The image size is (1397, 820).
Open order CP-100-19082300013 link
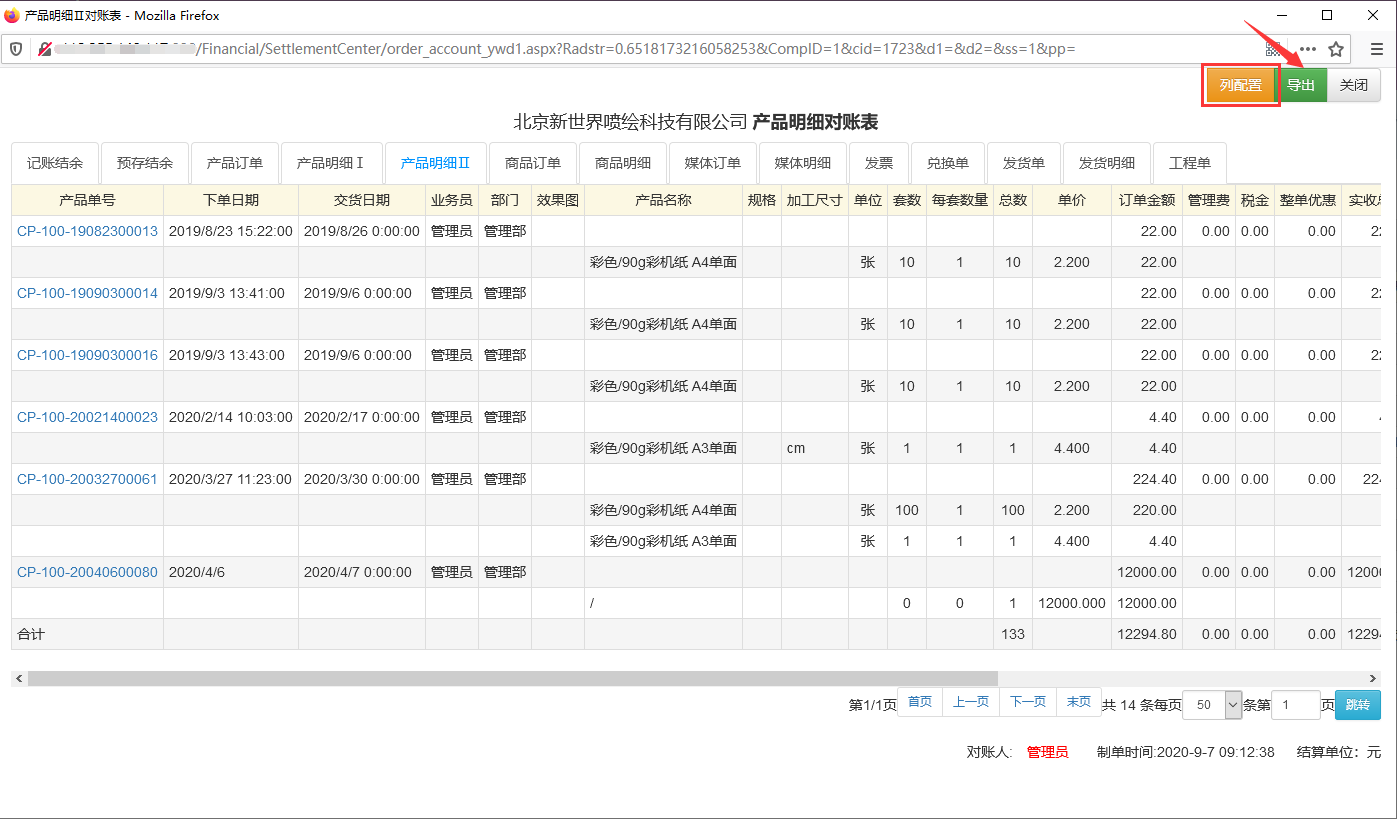click(87, 231)
